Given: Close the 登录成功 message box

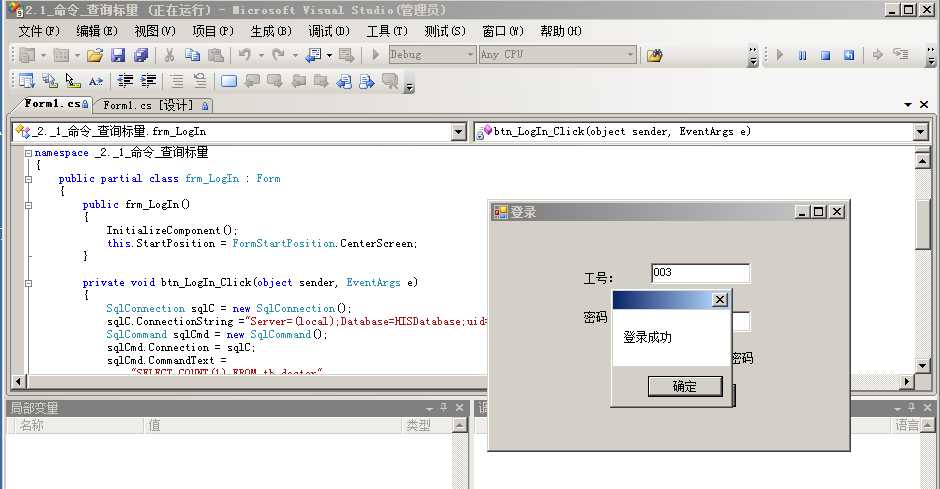Looking at the screenshot, I should [720, 300].
